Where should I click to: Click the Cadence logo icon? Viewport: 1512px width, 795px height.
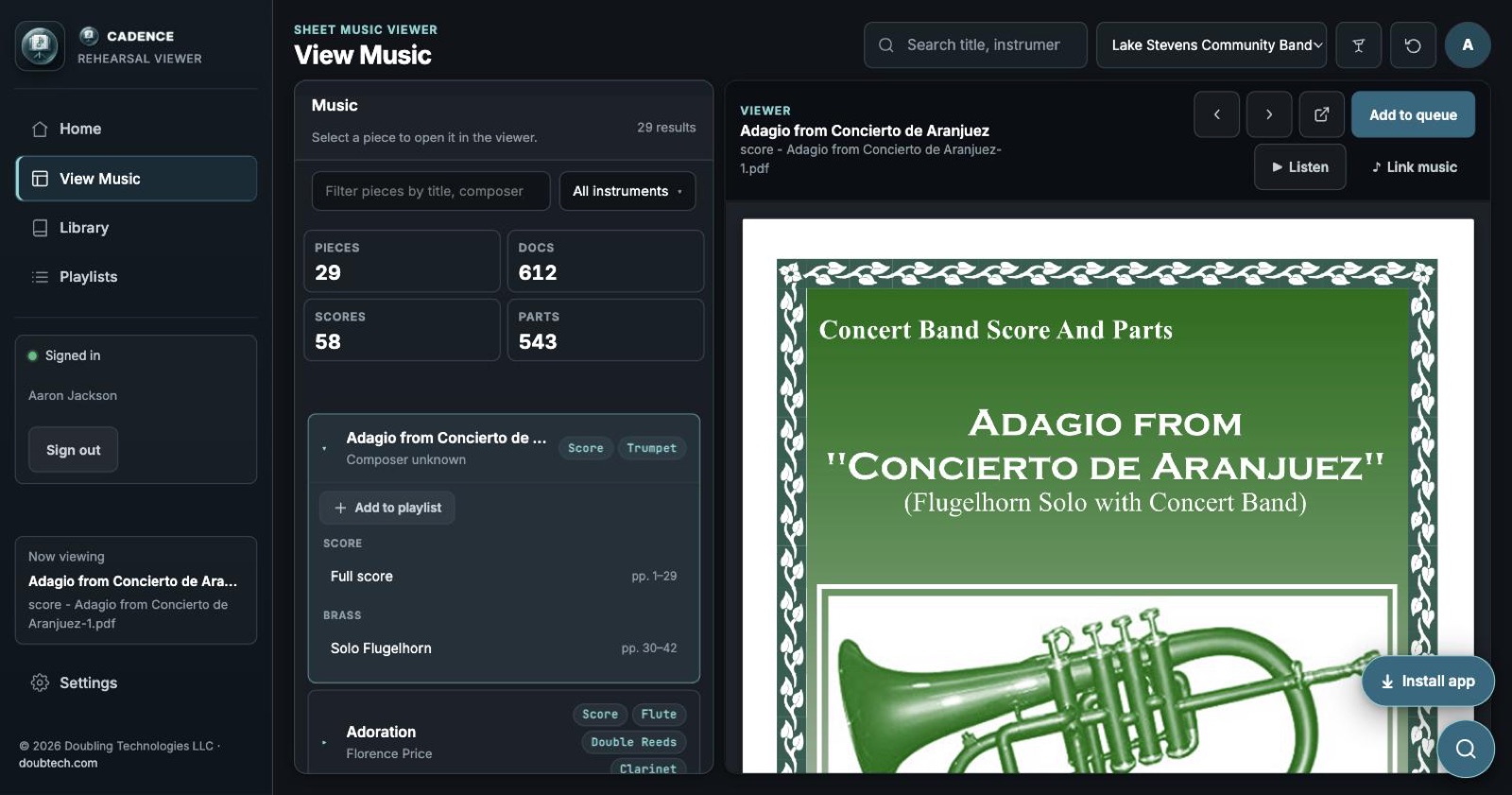tap(40, 45)
